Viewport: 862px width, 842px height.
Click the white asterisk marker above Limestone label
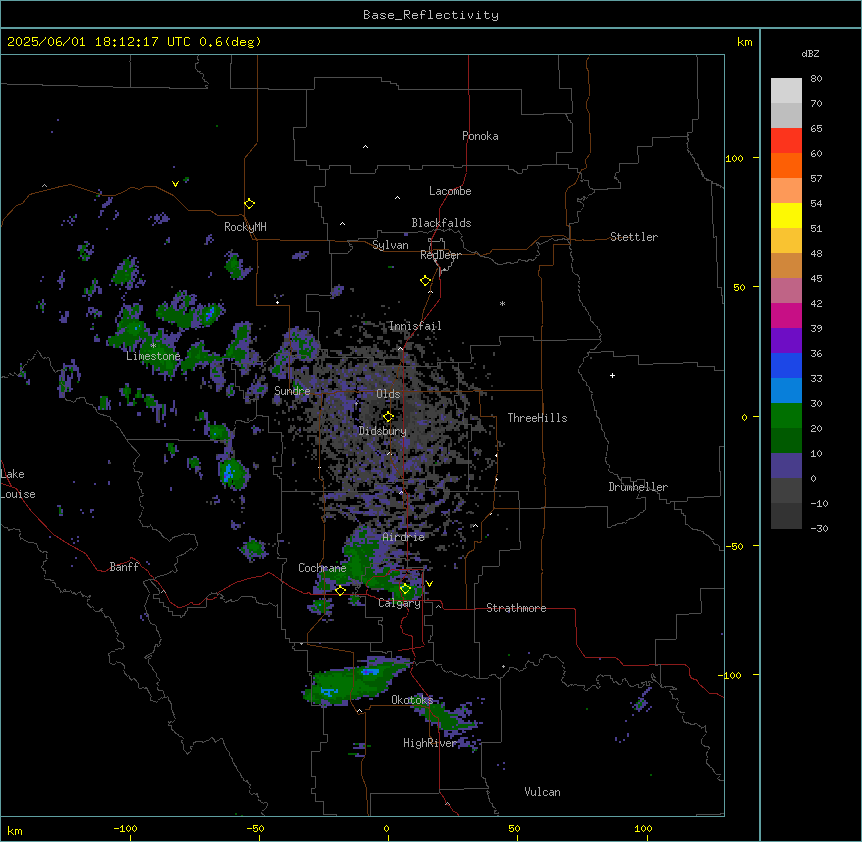[x=153, y=346]
